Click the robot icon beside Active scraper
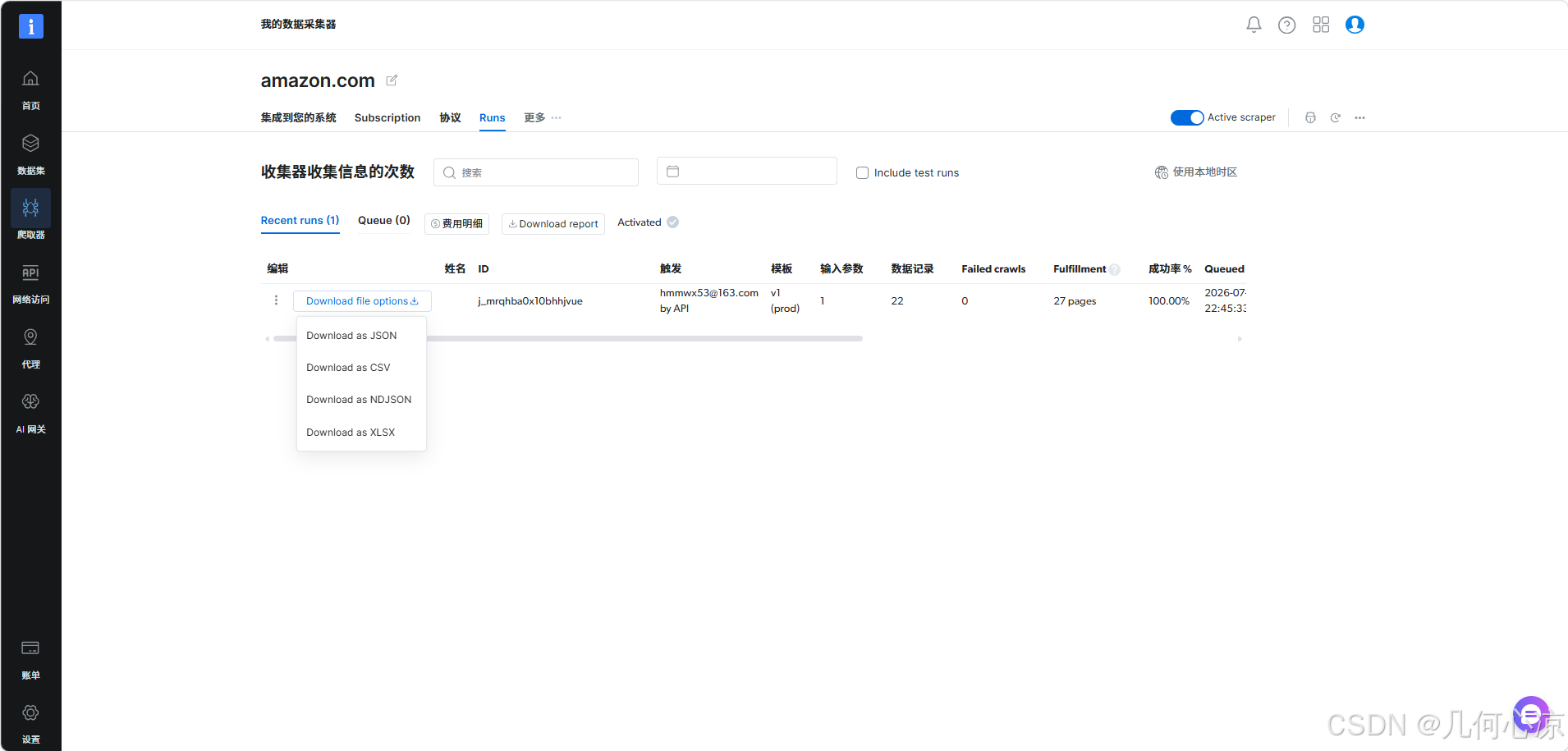Screen dimensions: 1568x751 click(1310, 117)
